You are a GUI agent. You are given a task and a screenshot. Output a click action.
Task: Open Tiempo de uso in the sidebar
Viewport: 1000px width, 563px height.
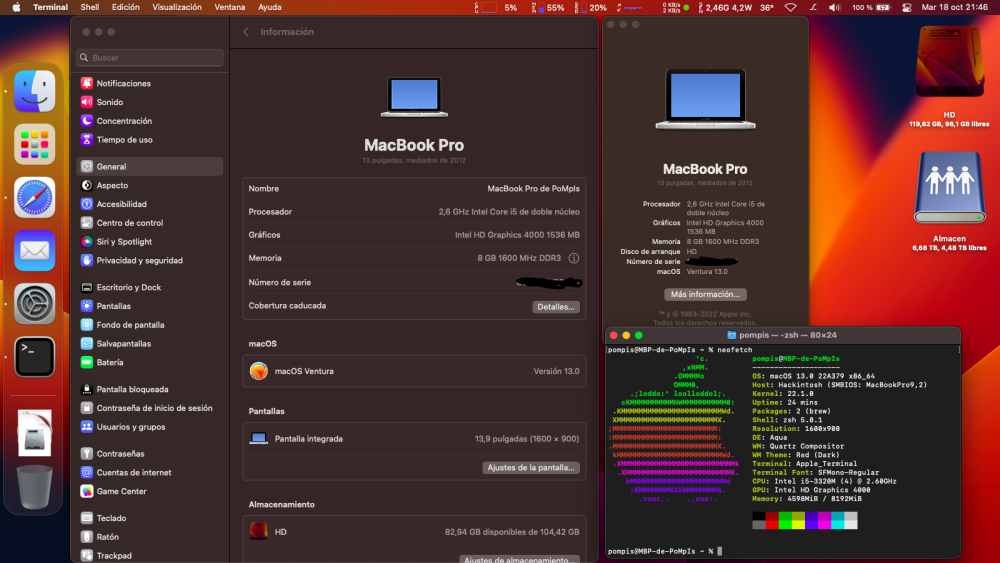point(149,140)
